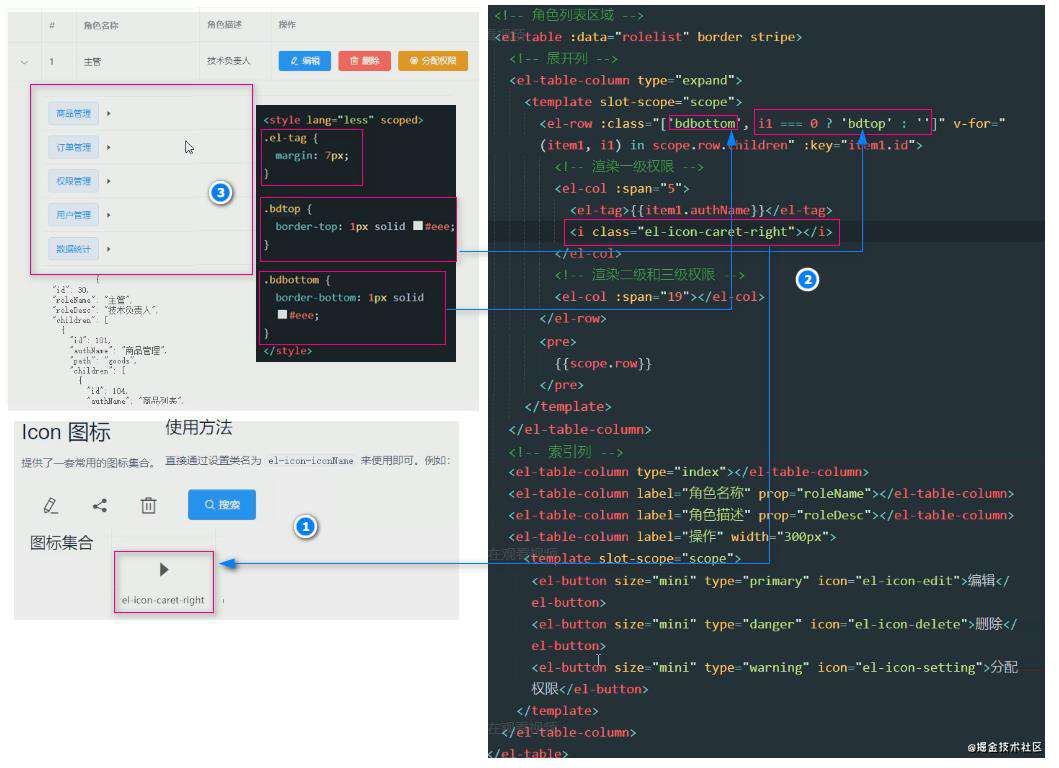Expand caret next to 商品管理 tag
Screen dimensions: 1059x768
click(x=108, y=113)
